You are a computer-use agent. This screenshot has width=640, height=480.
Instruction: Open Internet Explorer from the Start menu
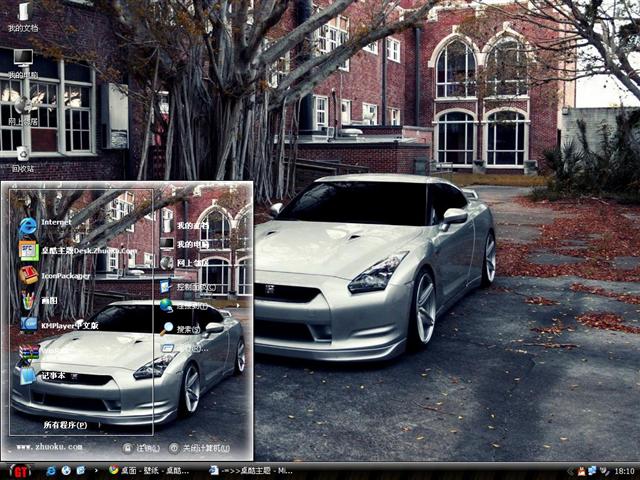tap(45, 225)
